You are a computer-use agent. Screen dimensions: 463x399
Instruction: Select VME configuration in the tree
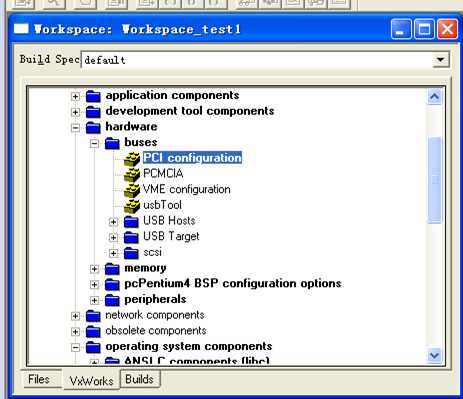click(x=187, y=189)
